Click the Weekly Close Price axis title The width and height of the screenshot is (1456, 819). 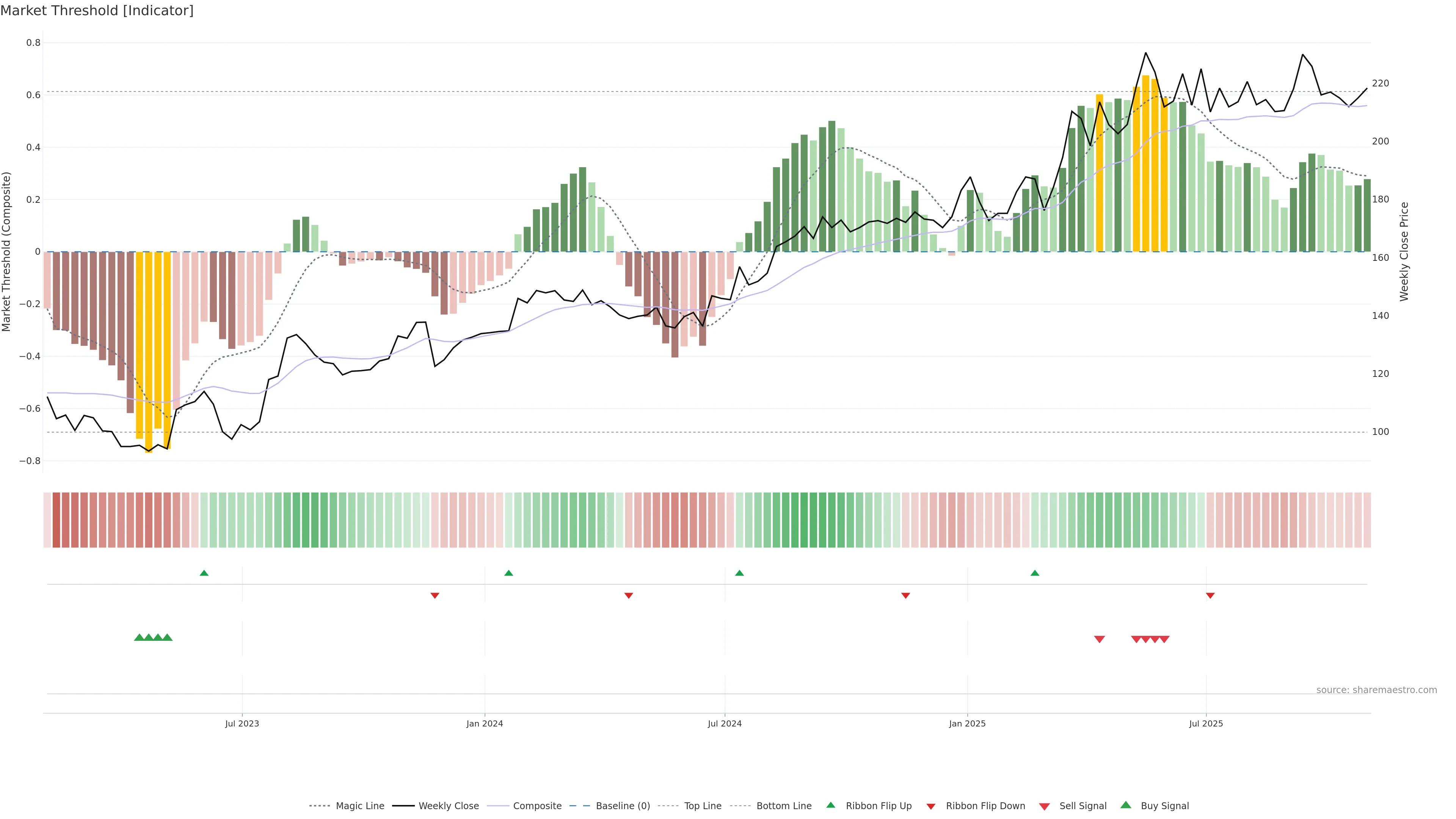point(1404,251)
